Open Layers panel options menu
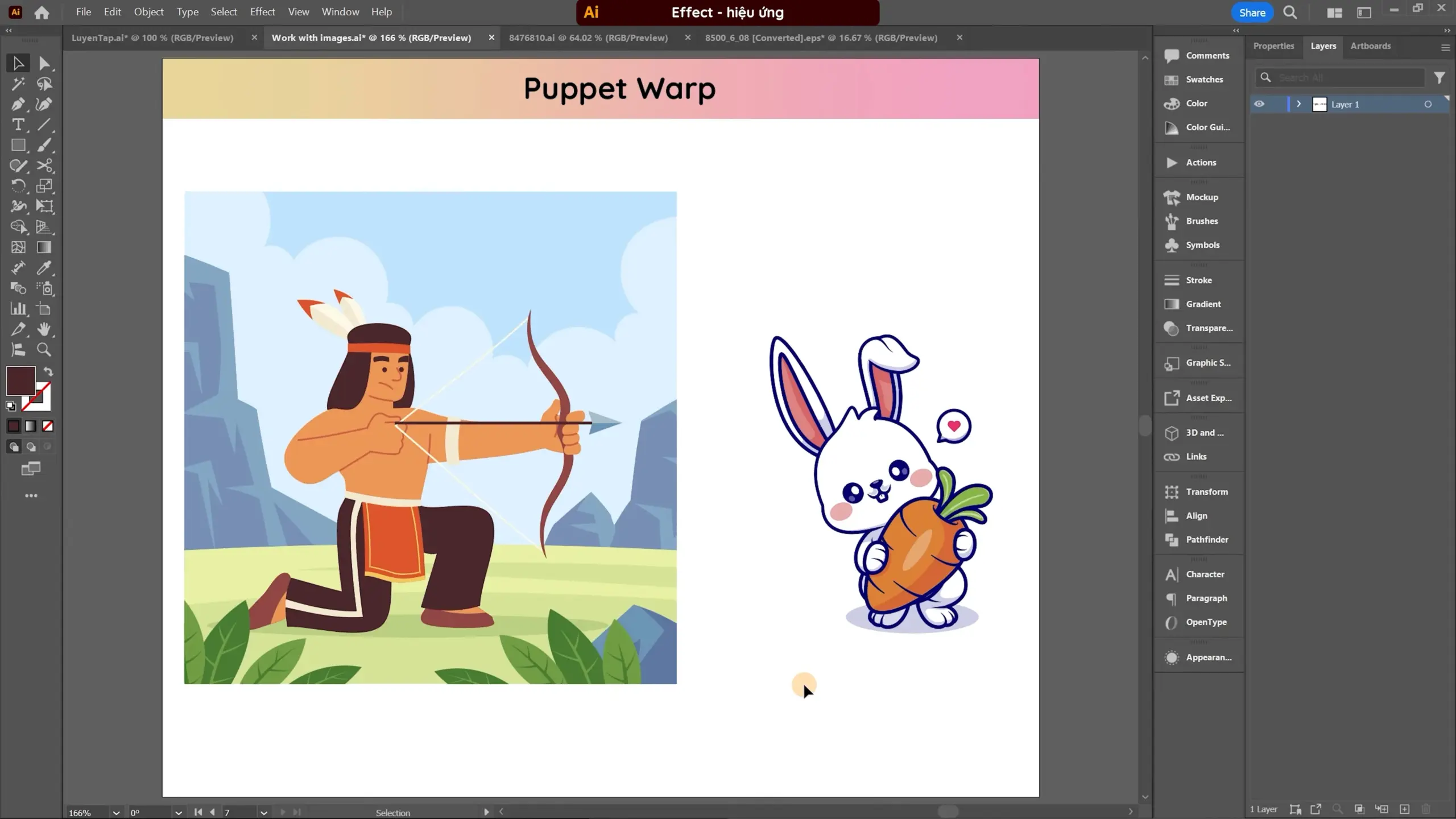The width and height of the screenshot is (1456, 819). (x=1445, y=47)
